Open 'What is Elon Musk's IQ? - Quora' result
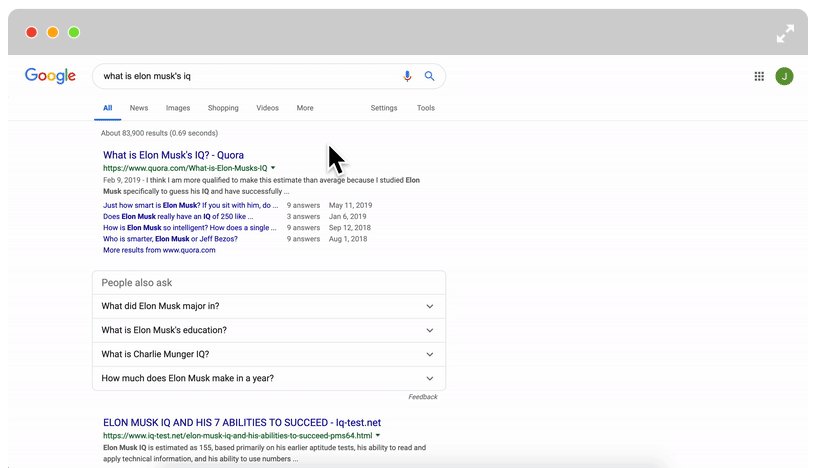The image size is (818, 468). pyautogui.click(x=173, y=155)
